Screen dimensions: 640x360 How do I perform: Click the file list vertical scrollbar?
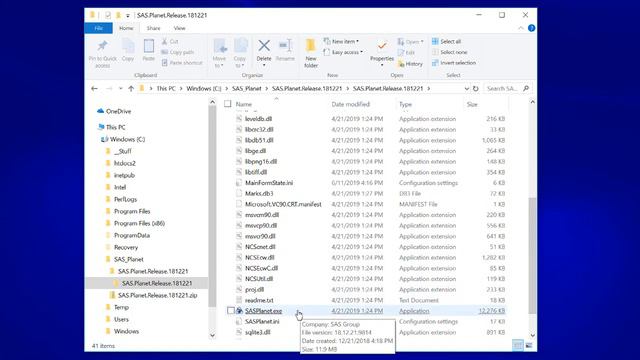tap(532, 255)
